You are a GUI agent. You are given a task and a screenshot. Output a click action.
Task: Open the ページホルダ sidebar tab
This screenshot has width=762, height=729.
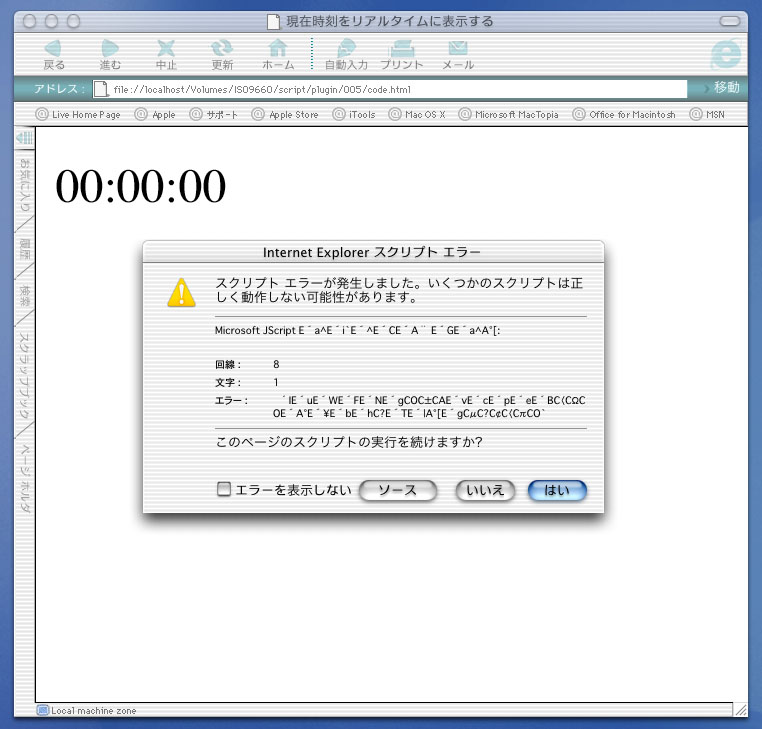coord(24,478)
